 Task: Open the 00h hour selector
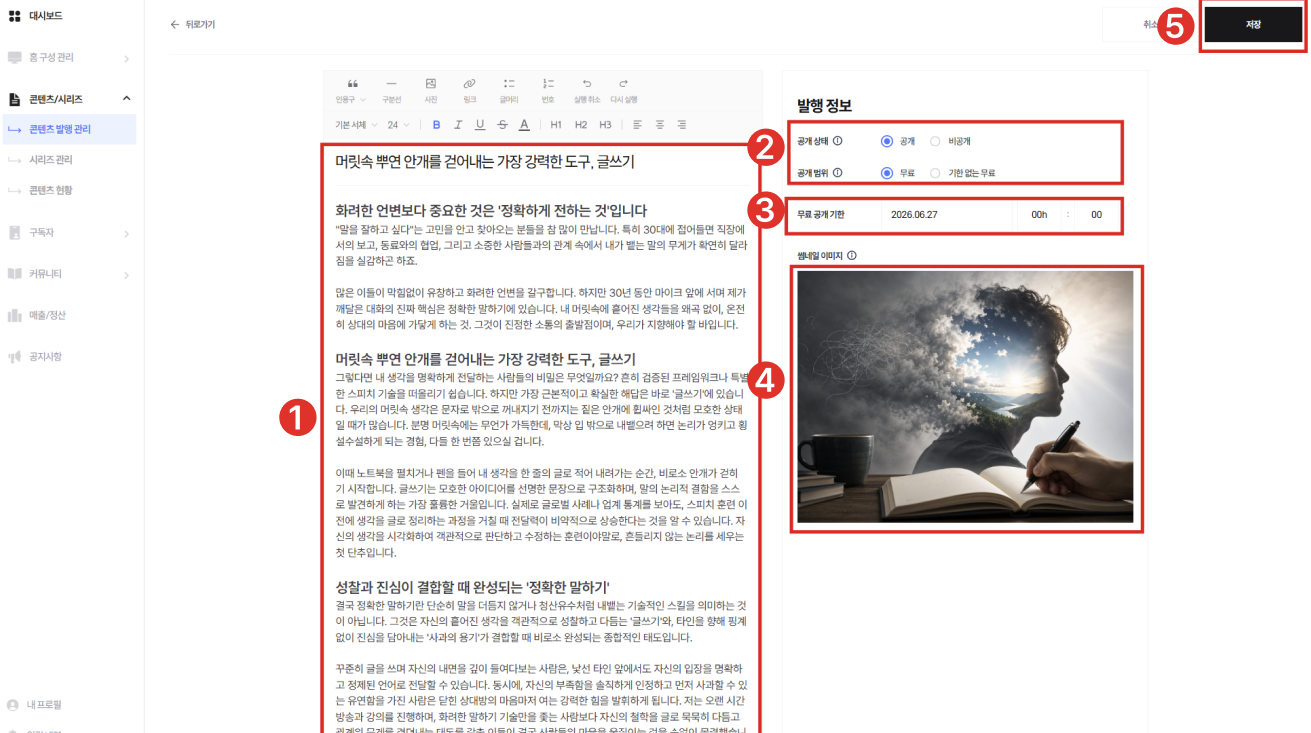click(1038, 215)
